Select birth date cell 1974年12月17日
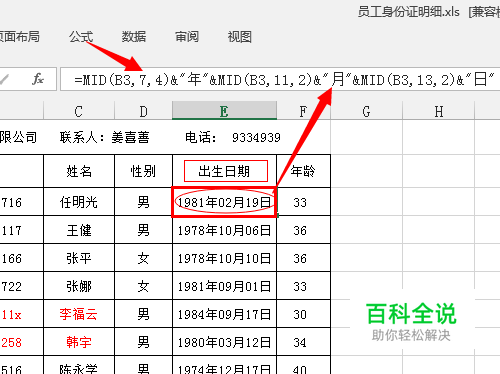Screen dimensions: 500x374 225,365
